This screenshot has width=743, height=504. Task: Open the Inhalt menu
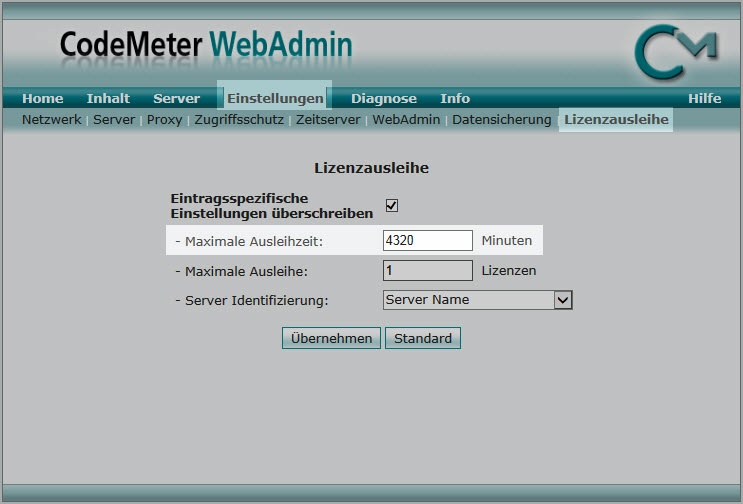[x=108, y=99]
